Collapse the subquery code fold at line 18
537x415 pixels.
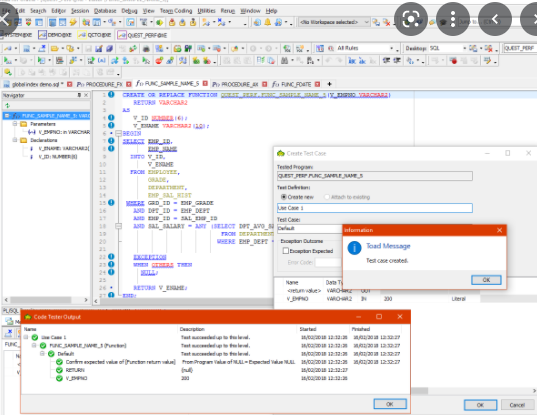click(x=118, y=226)
